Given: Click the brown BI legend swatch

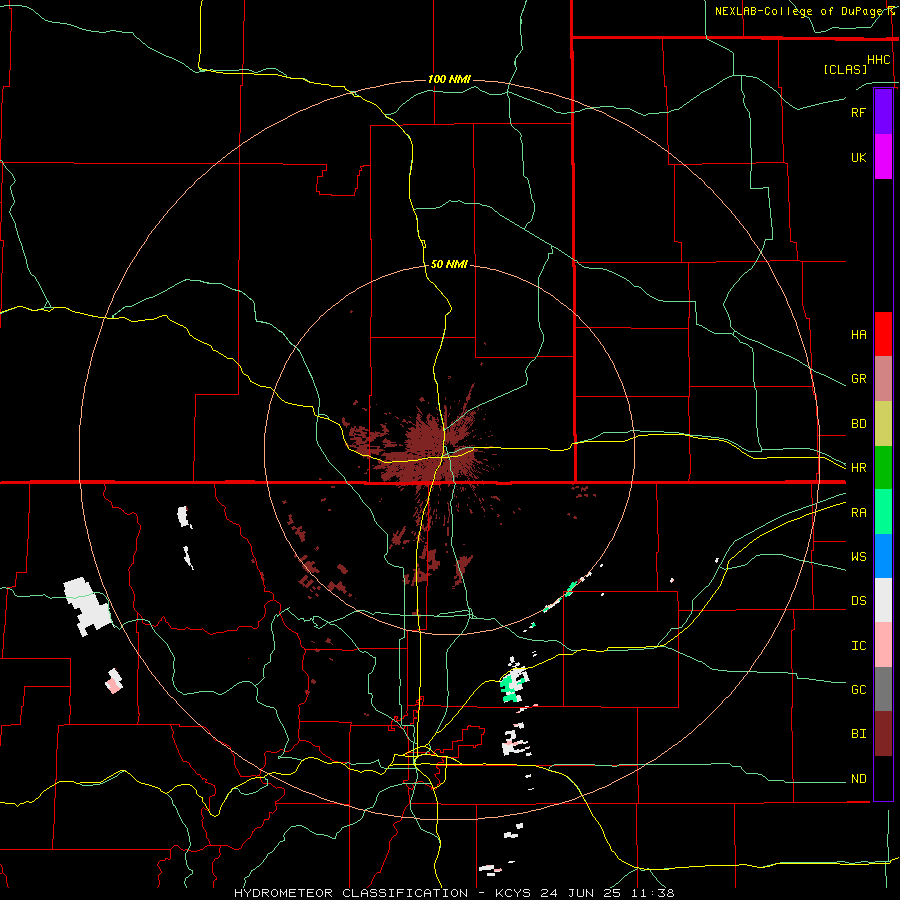Looking at the screenshot, I should (883, 734).
